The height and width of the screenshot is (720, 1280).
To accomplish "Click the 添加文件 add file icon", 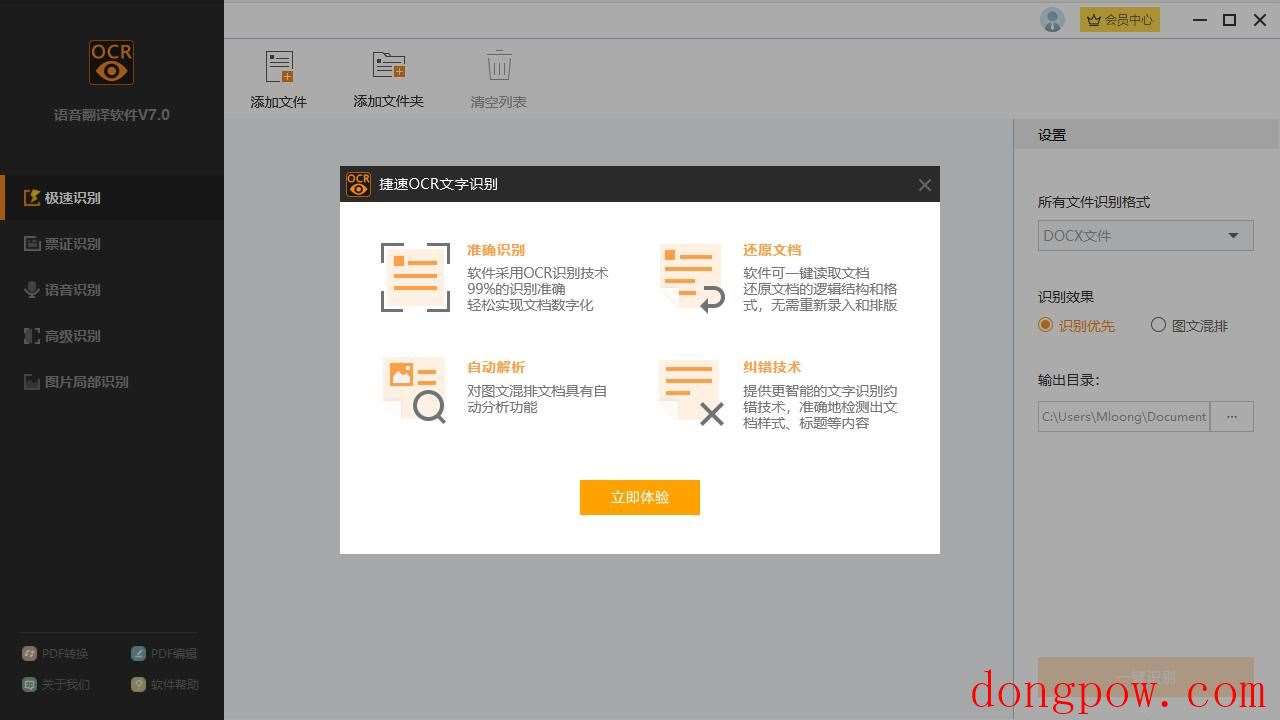I will coord(279,67).
